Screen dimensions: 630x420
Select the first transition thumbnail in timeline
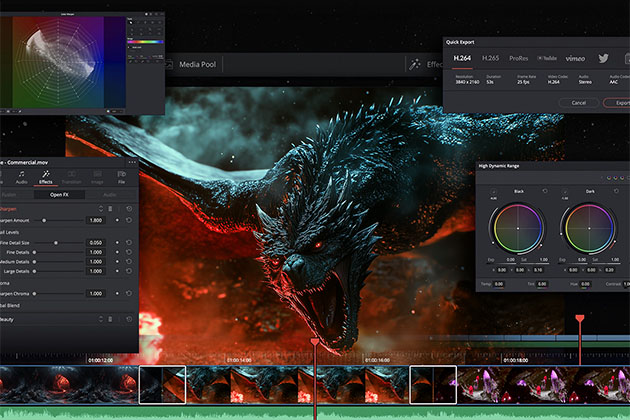(162, 385)
